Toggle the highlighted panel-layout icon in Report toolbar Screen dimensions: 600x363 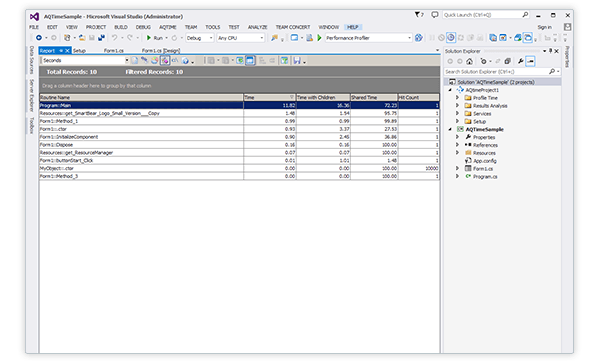[x=250, y=60]
